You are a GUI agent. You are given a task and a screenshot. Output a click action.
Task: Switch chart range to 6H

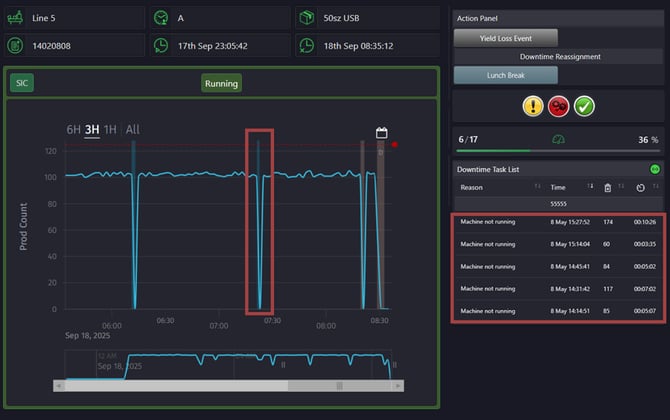click(x=73, y=129)
